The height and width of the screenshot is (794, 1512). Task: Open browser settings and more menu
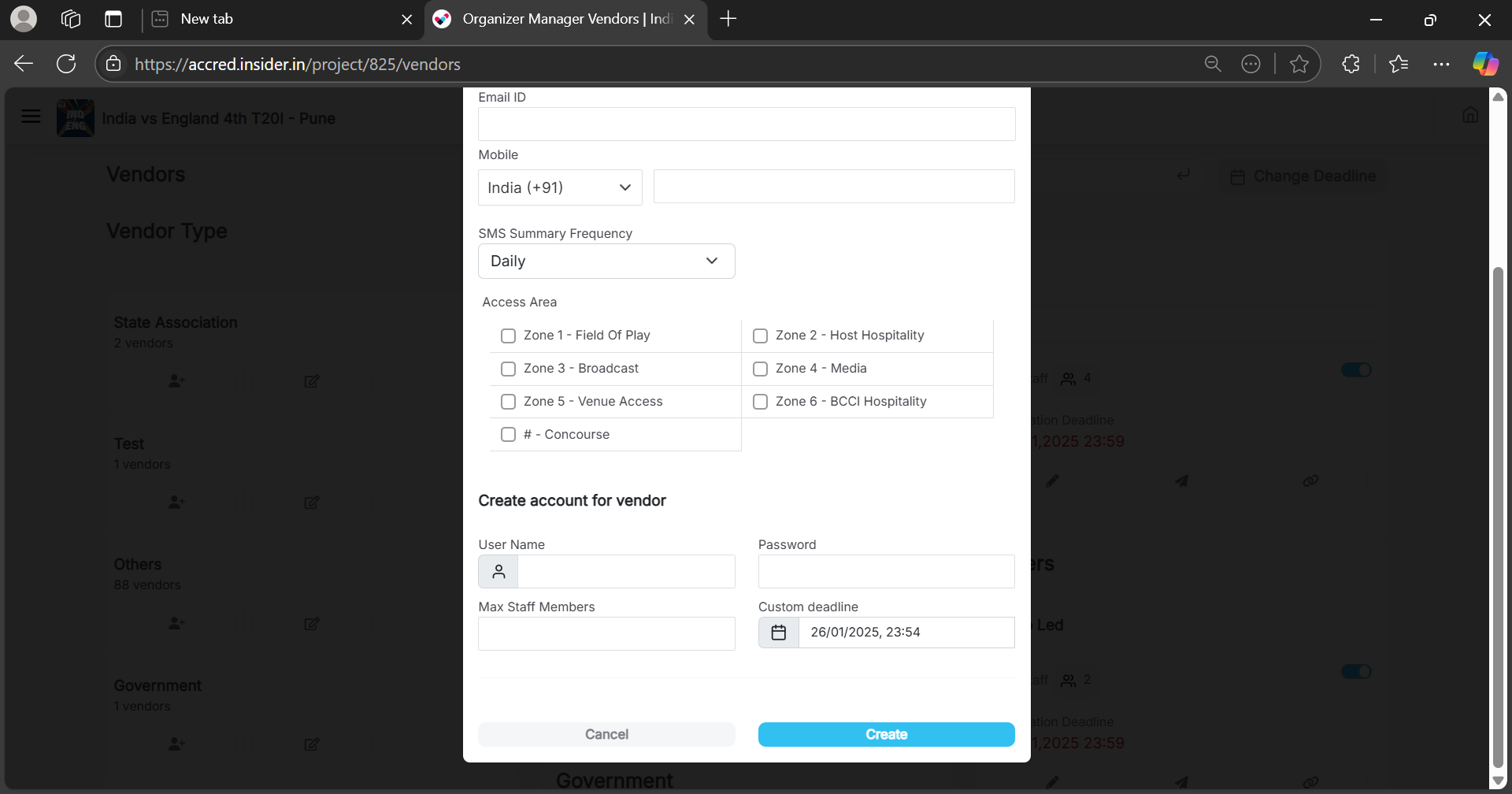1441,64
